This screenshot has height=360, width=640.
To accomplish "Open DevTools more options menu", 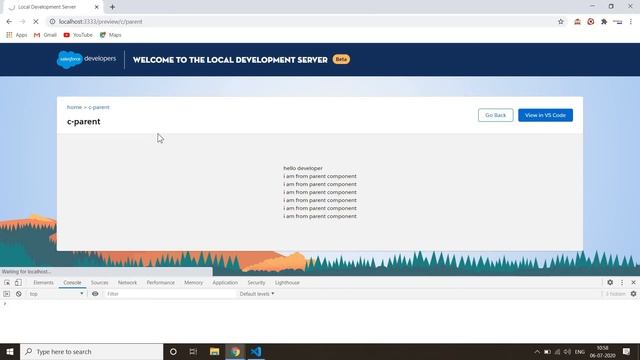I will (622, 282).
